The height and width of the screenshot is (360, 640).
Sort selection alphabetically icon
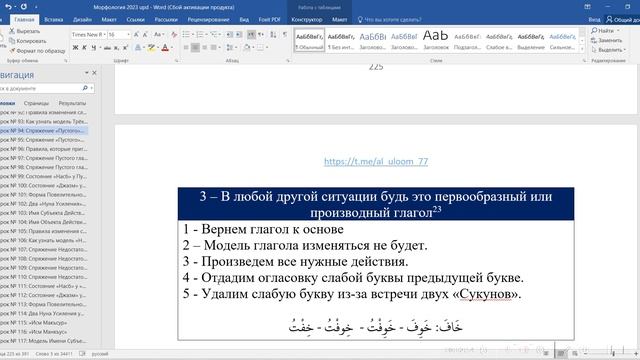tap(273, 35)
